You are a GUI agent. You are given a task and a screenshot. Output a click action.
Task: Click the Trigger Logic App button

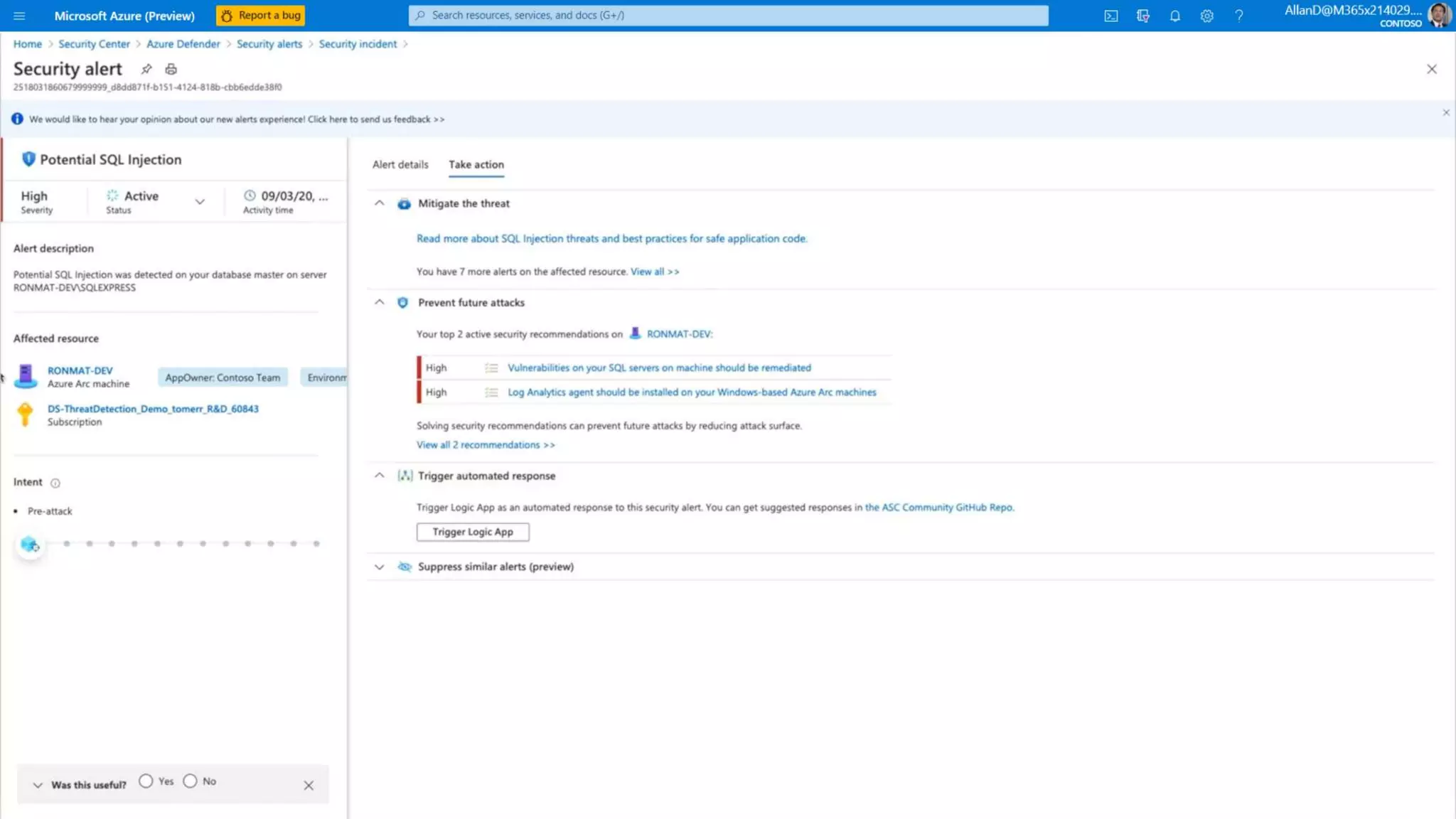(472, 532)
